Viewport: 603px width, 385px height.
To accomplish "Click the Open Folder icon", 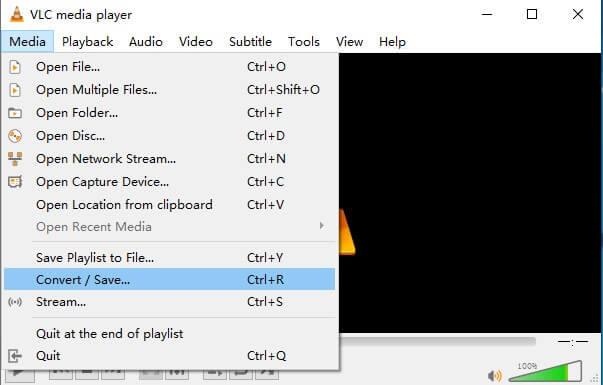I will (x=15, y=113).
